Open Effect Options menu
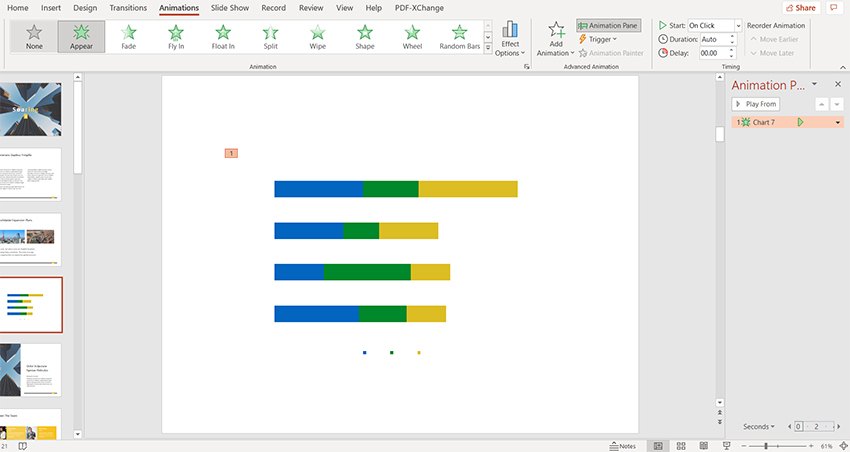This screenshot has width=850, height=452. click(510, 38)
